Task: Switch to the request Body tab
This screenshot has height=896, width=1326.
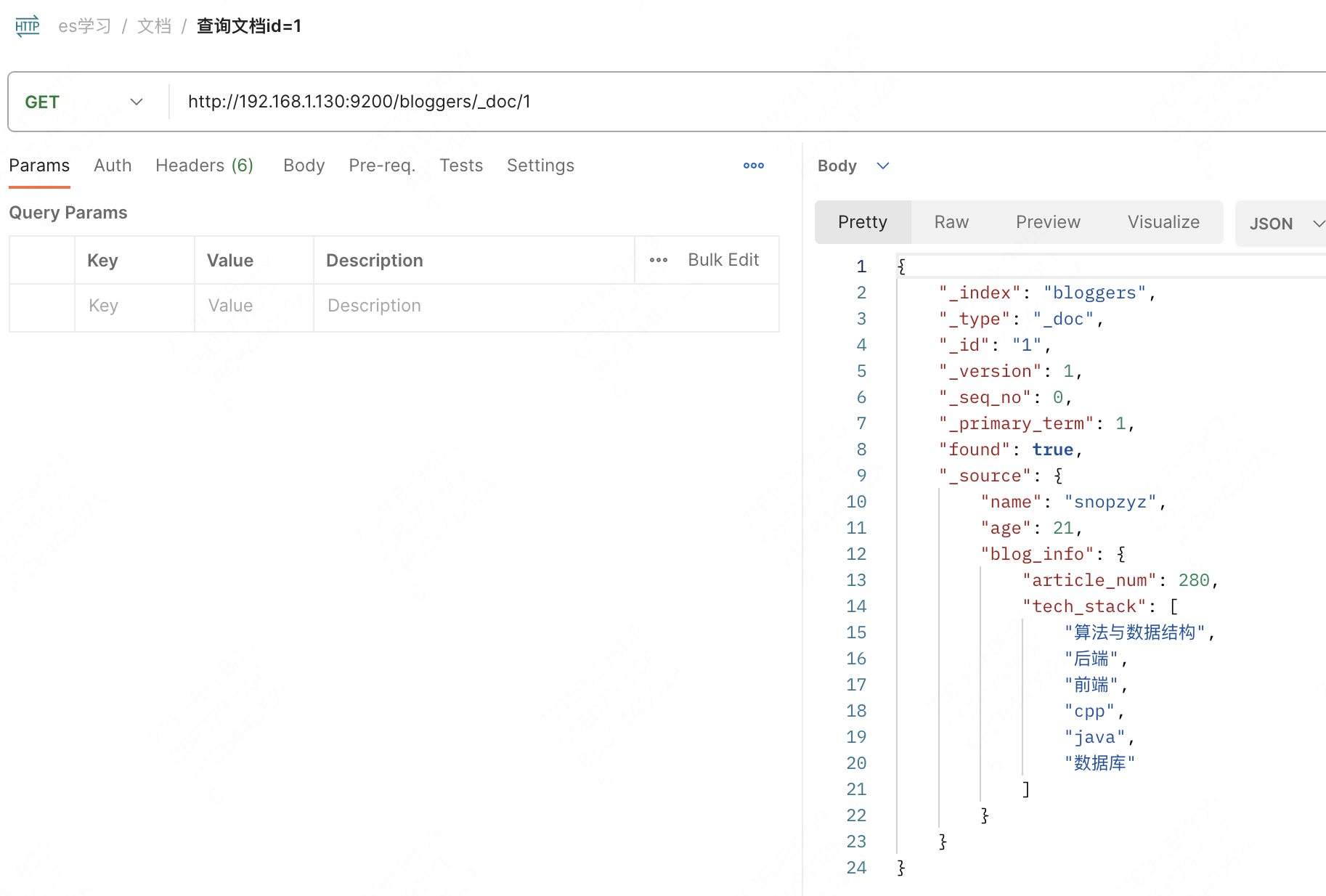Action: tap(304, 166)
